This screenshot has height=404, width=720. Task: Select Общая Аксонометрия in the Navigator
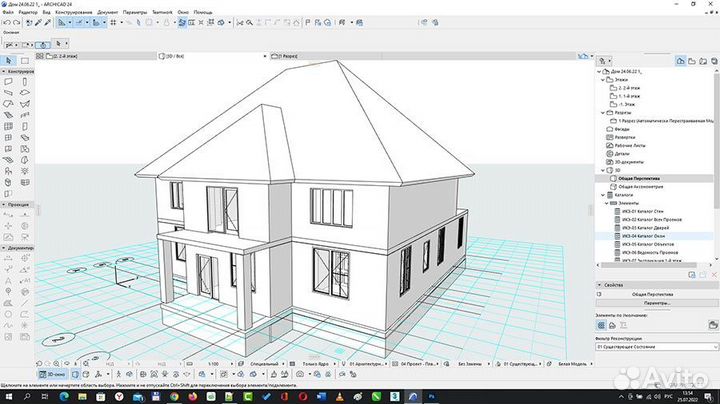639,187
